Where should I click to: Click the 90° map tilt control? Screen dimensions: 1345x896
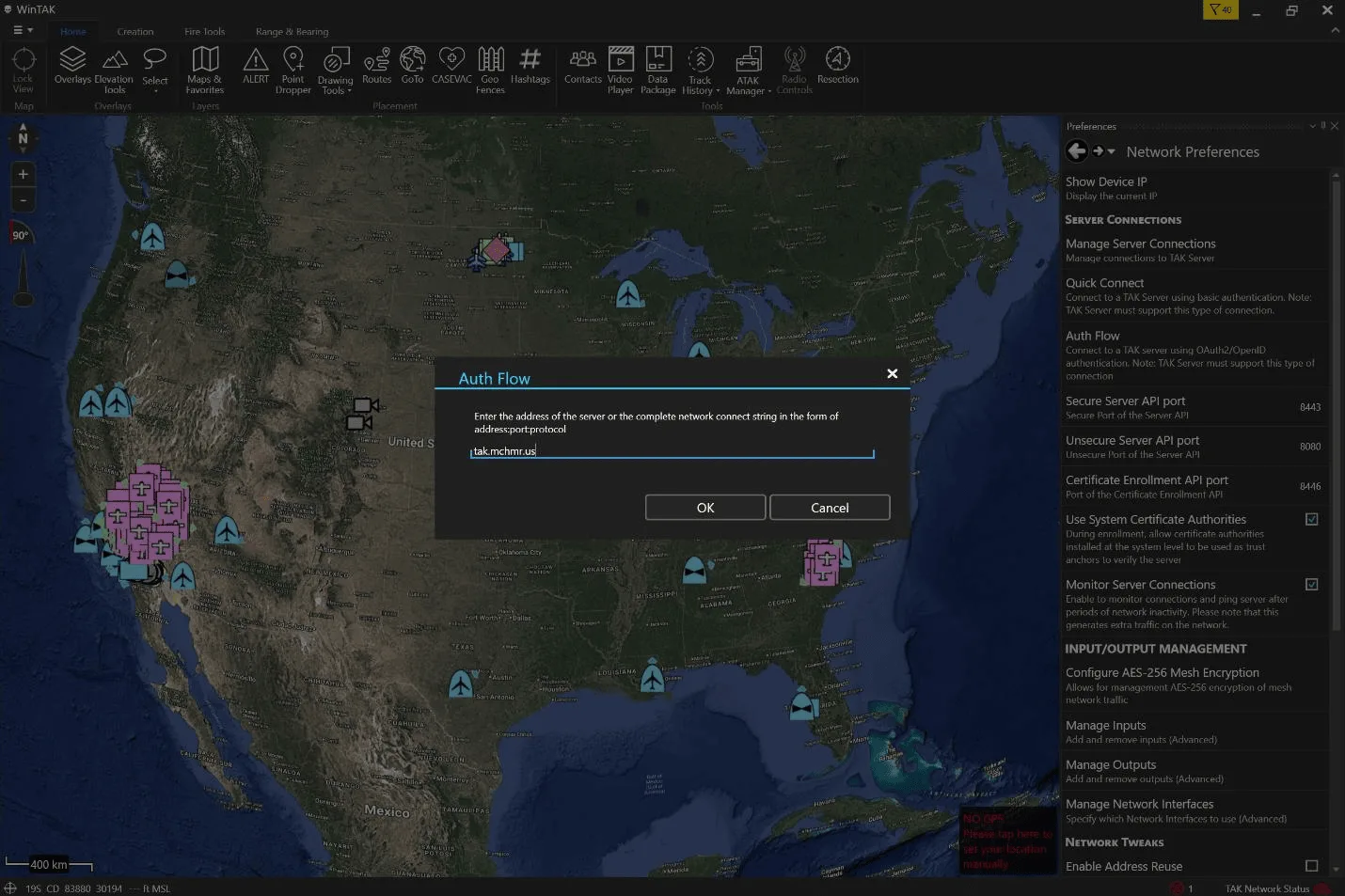point(22,235)
